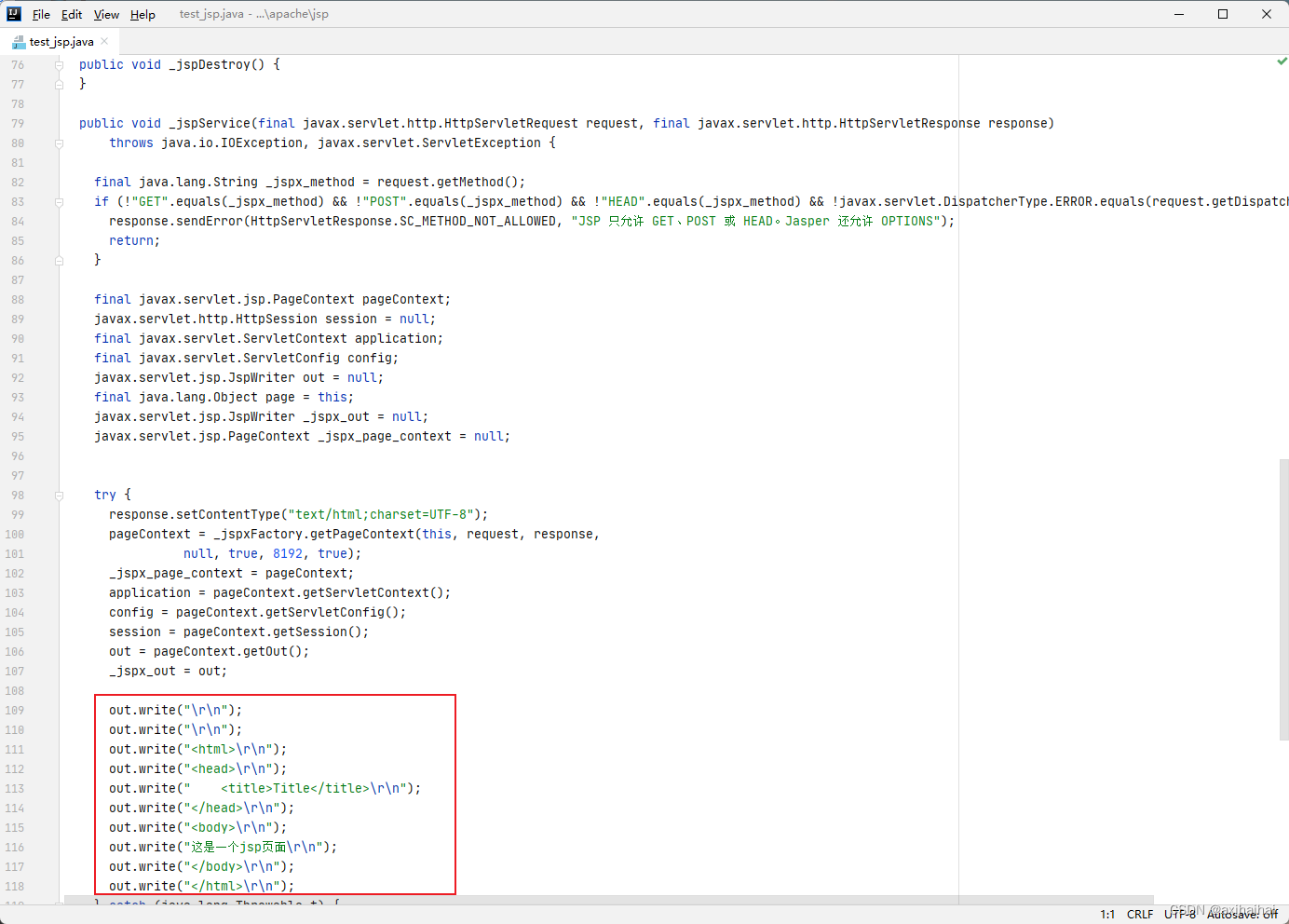1289x924 pixels.
Task: Click the 1:1 caret position in status bar
Action: (1107, 915)
